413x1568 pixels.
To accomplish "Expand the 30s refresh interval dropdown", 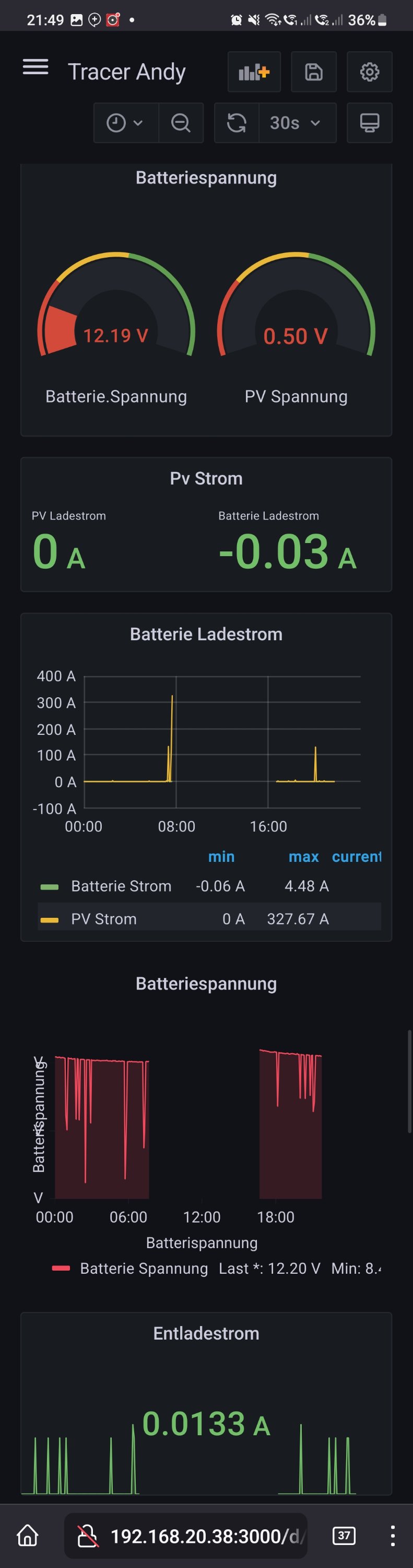I will 296,123.
